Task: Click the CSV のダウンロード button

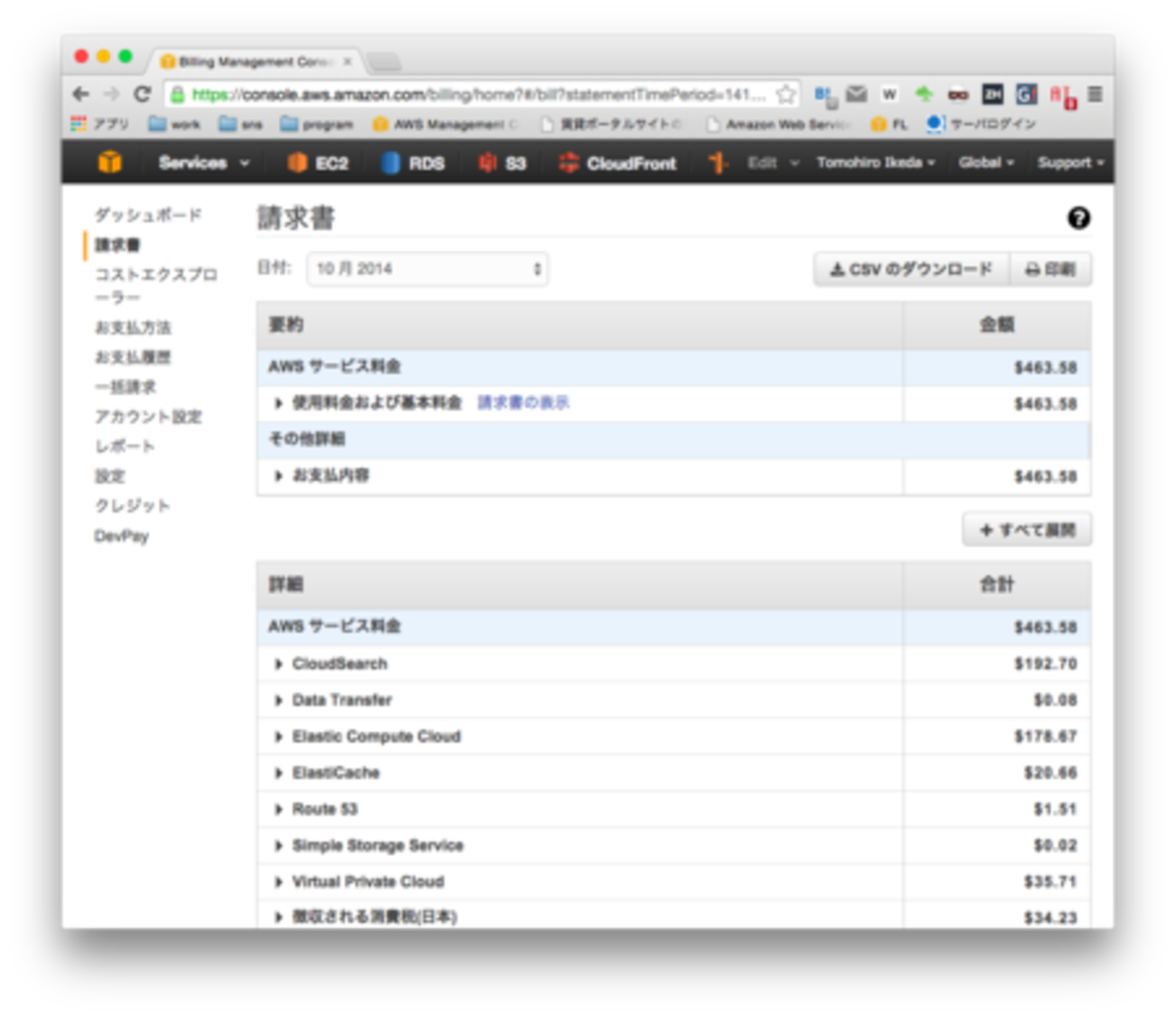Action: click(x=912, y=270)
